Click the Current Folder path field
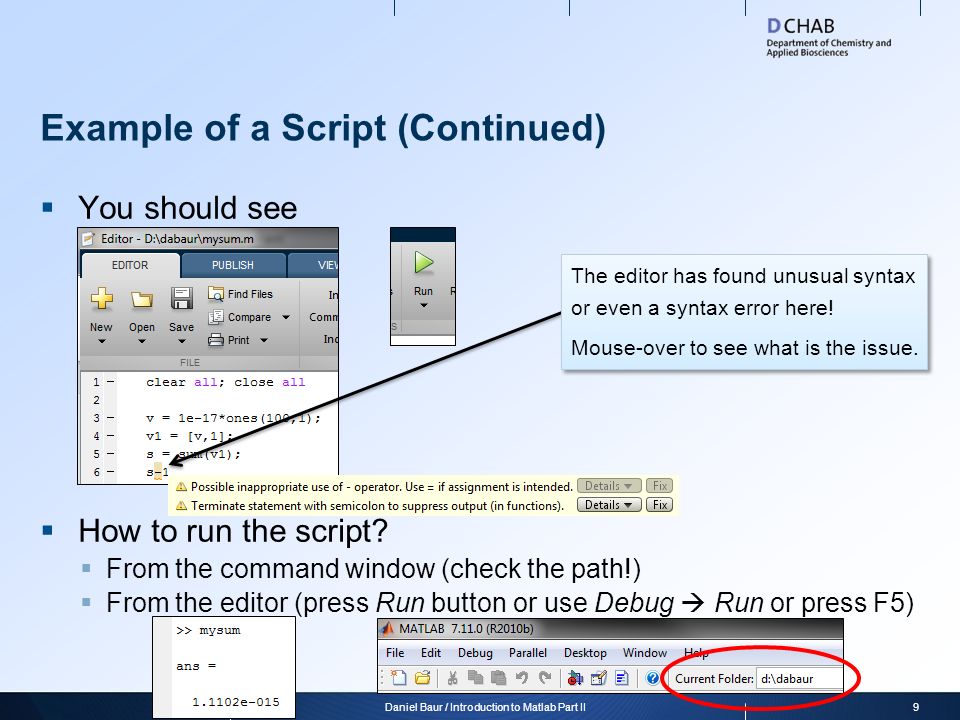Image resolution: width=960 pixels, height=720 pixels. 799,678
